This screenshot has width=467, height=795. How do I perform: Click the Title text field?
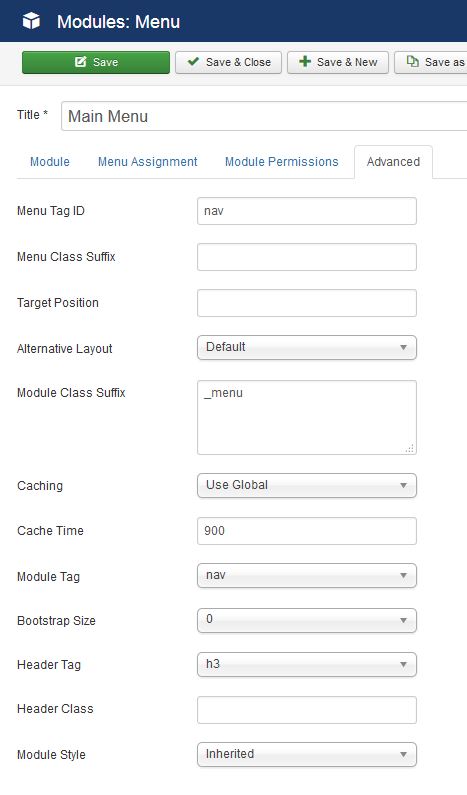264,116
